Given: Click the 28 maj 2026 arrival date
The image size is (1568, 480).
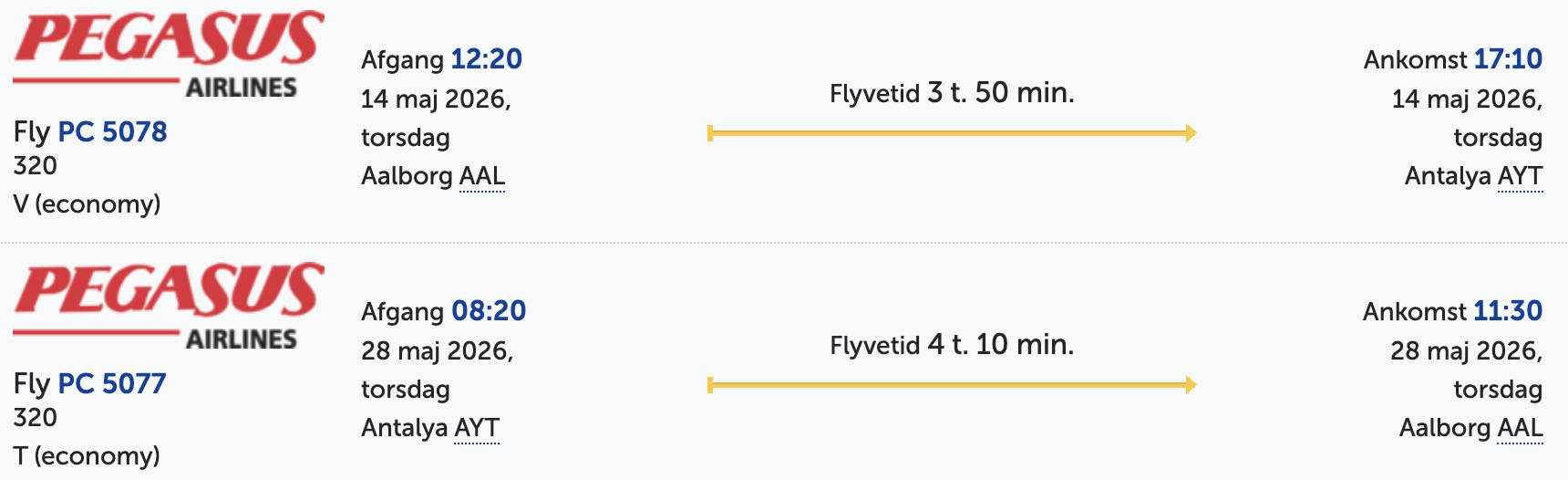Looking at the screenshot, I should point(1466,350).
